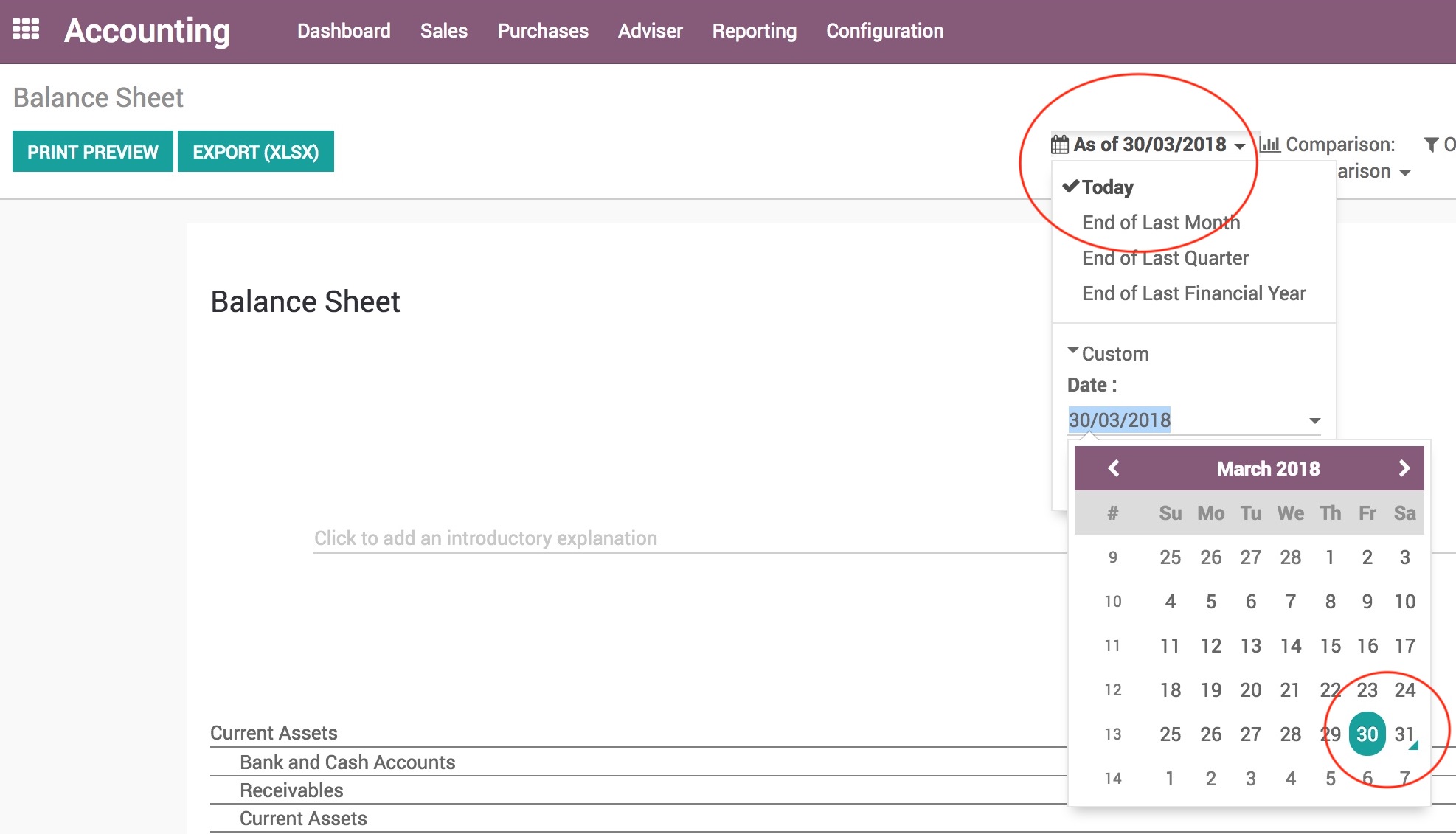Open the Date field dropdown arrow
The image size is (1456, 834).
[1315, 420]
